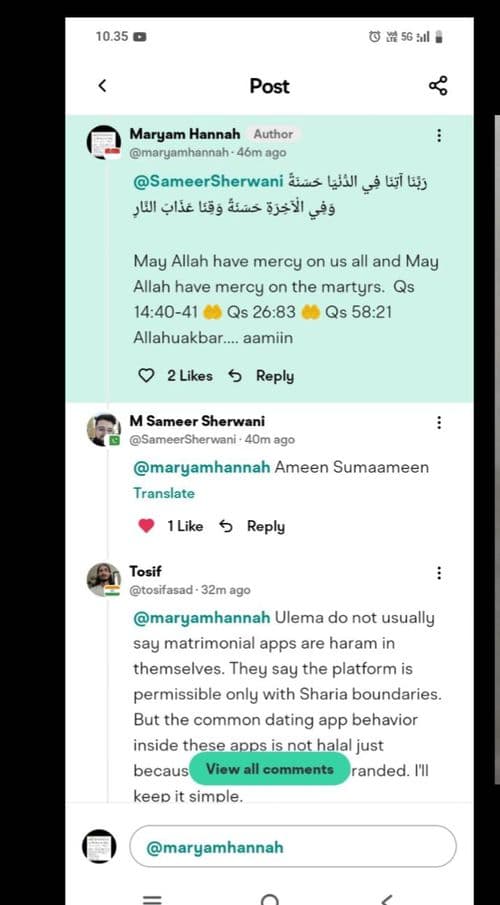Go back using the top-left arrow

(x=102, y=86)
